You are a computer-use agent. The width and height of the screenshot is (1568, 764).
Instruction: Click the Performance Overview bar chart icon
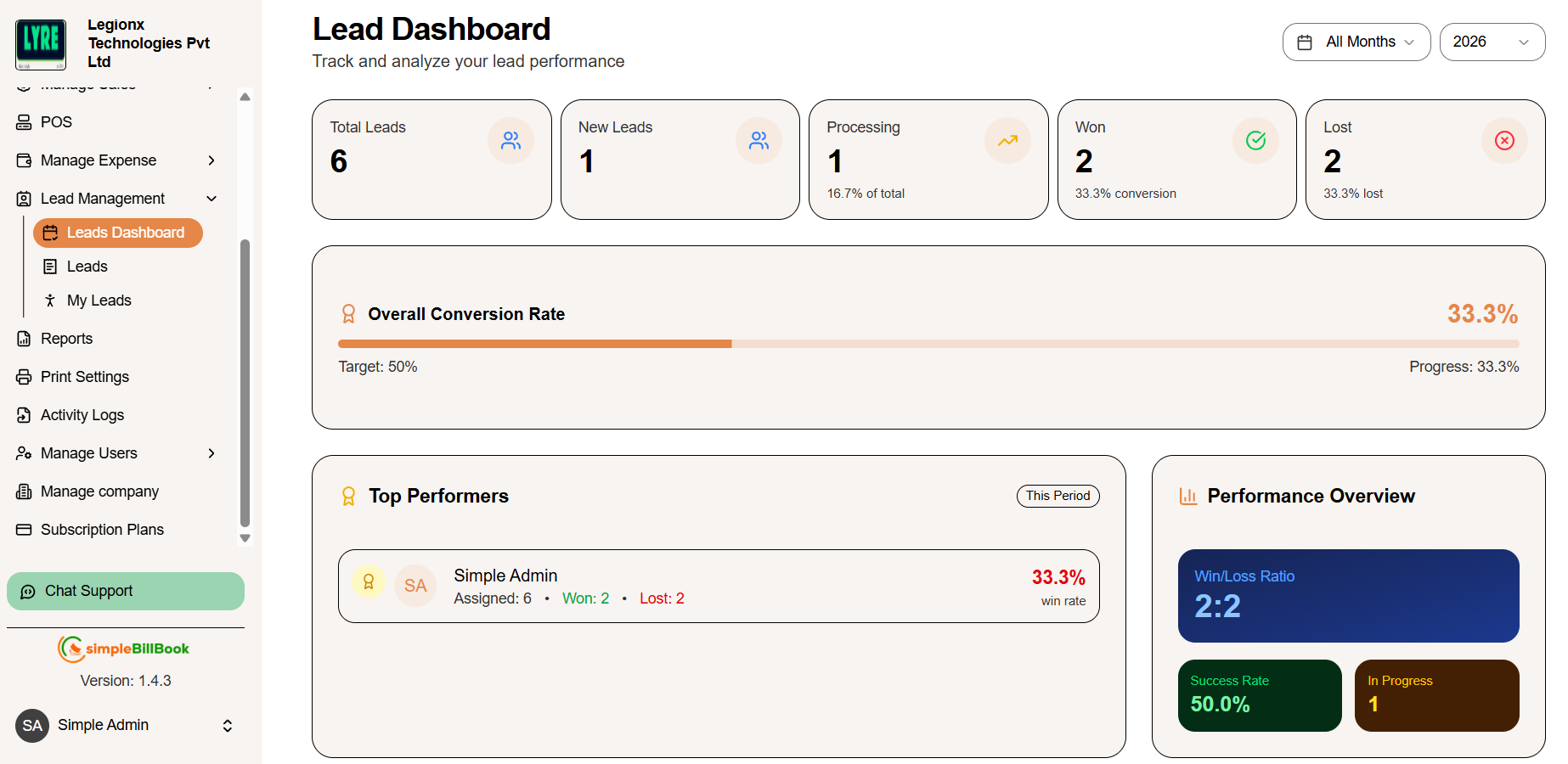coord(1188,496)
